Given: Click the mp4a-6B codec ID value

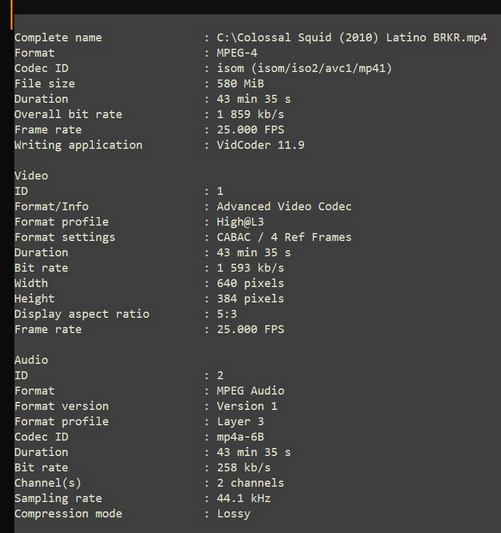Looking at the screenshot, I should 240,437.
